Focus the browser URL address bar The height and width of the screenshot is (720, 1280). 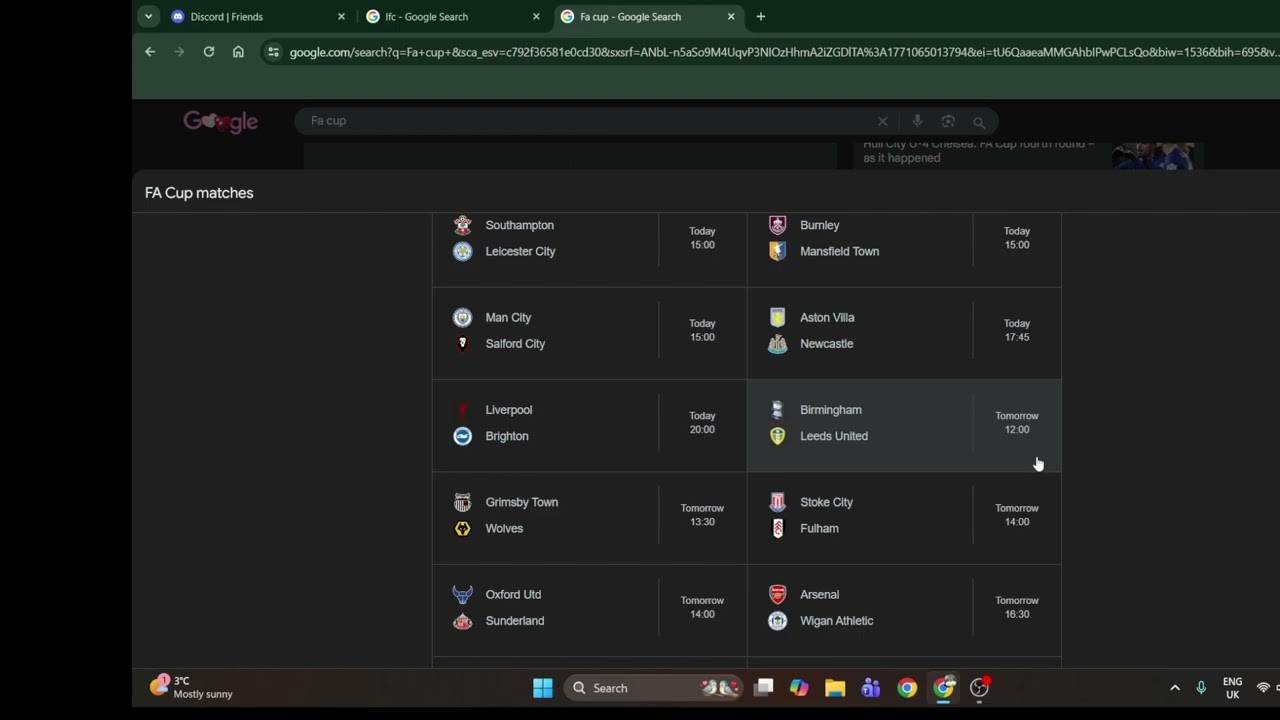click(x=783, y=52)
